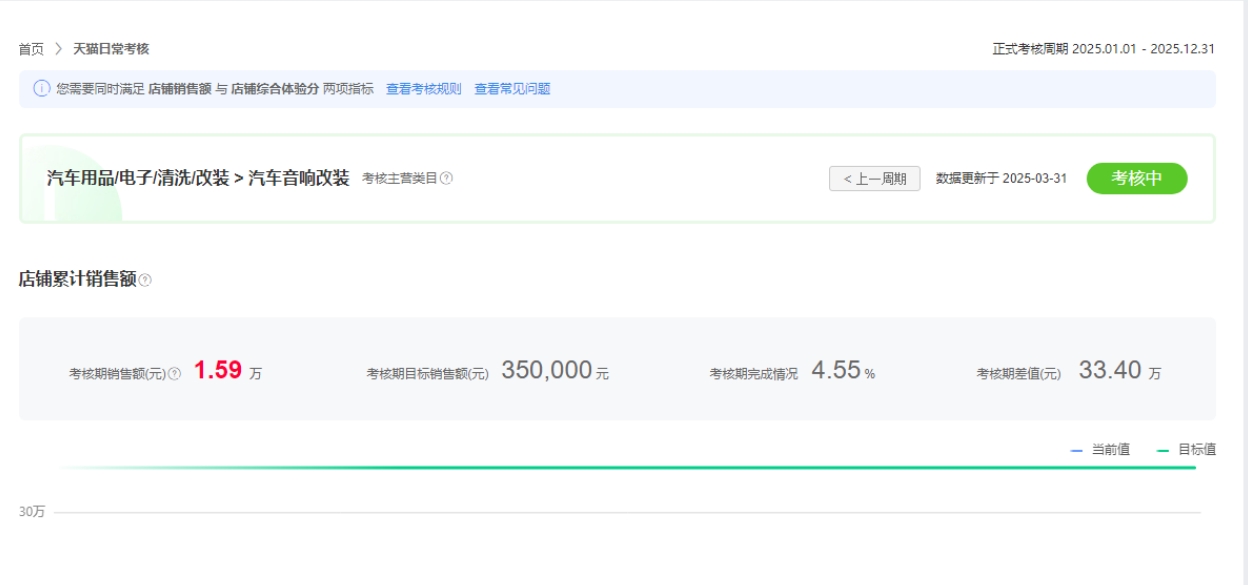Go to previous period with 上一周期 button
This screenshot has width=1248, height=585.
pos(874,179)
